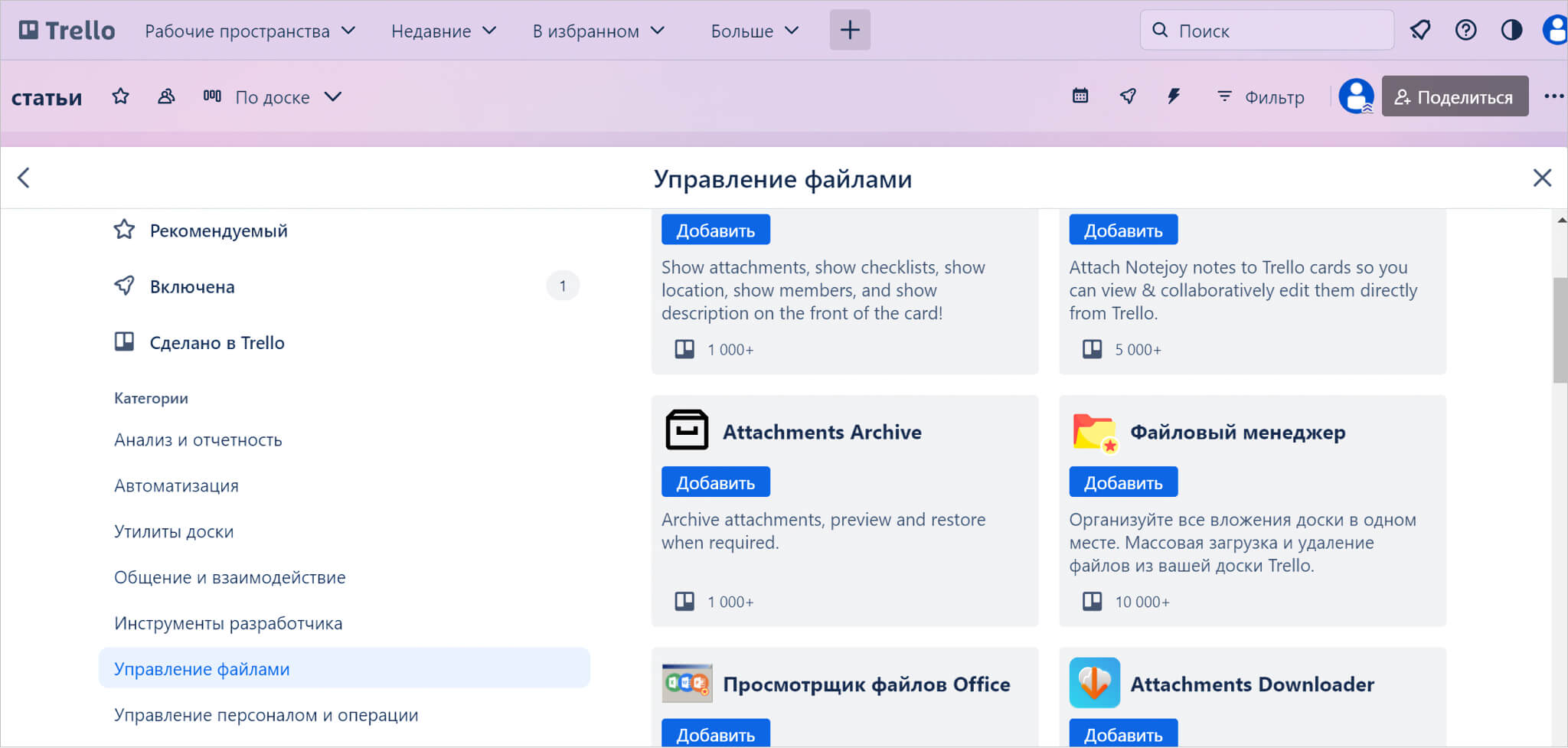Click the Включена rocket icon

tap(124, 286)
